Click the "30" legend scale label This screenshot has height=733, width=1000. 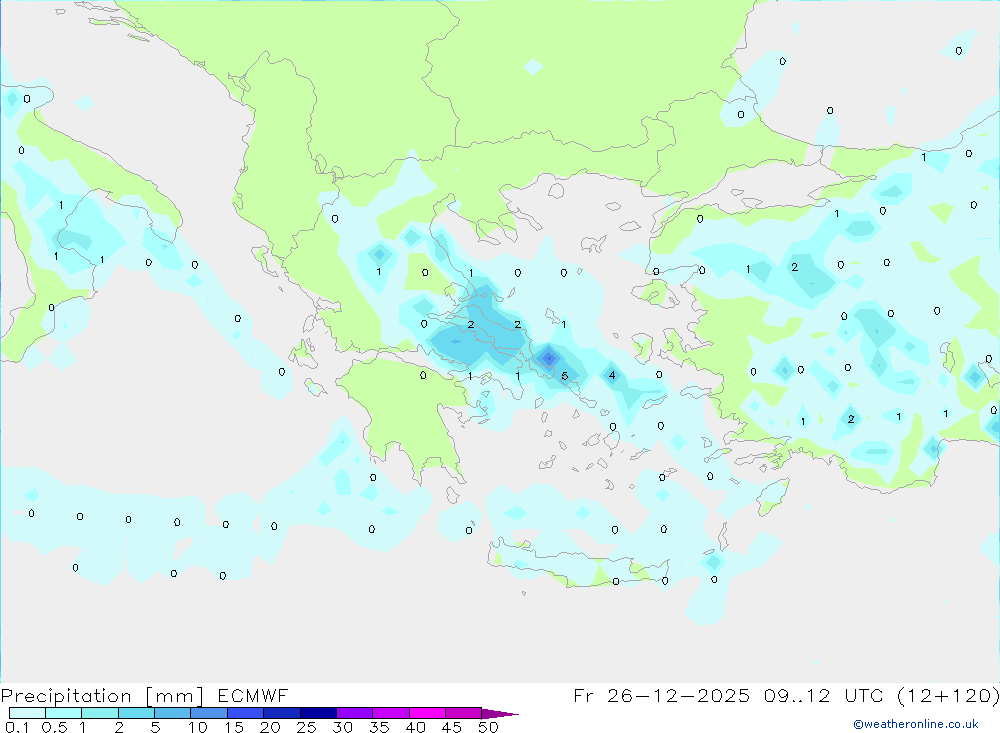point(343,727)
